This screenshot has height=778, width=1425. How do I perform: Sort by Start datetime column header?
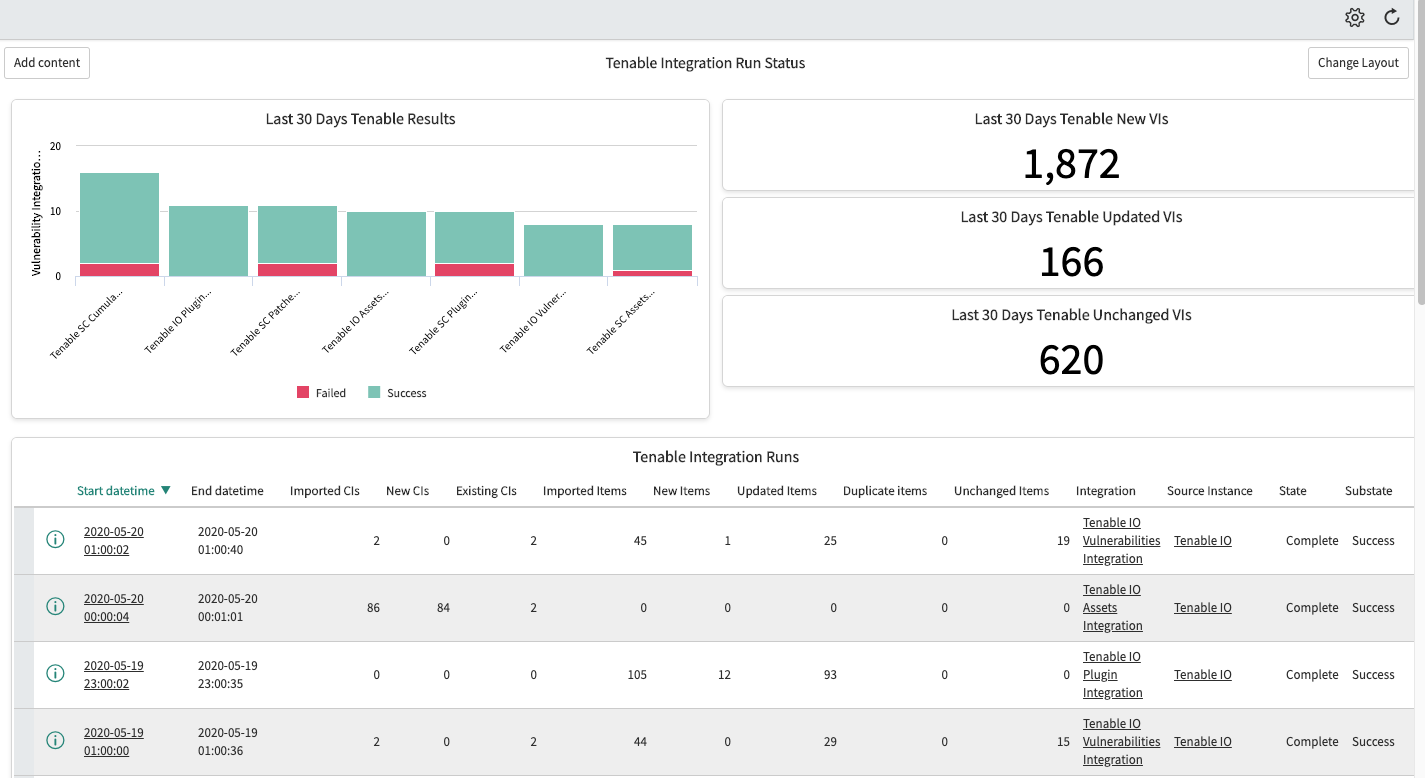click(x=116, y=491)
